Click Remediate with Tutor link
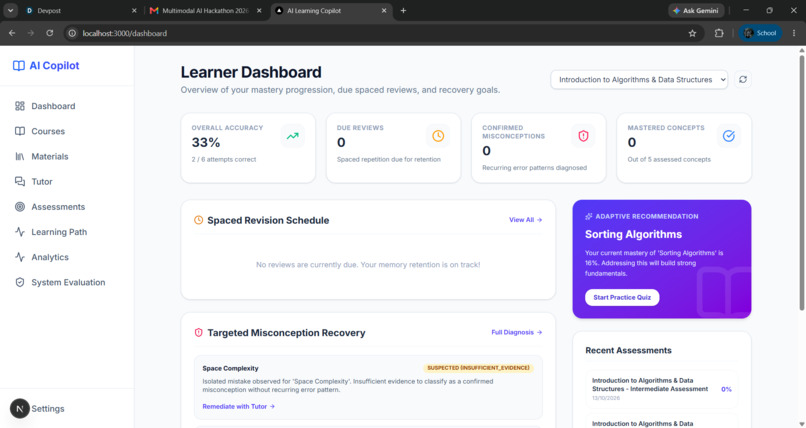This screenshot has width=806, height=428. [239, 406]
